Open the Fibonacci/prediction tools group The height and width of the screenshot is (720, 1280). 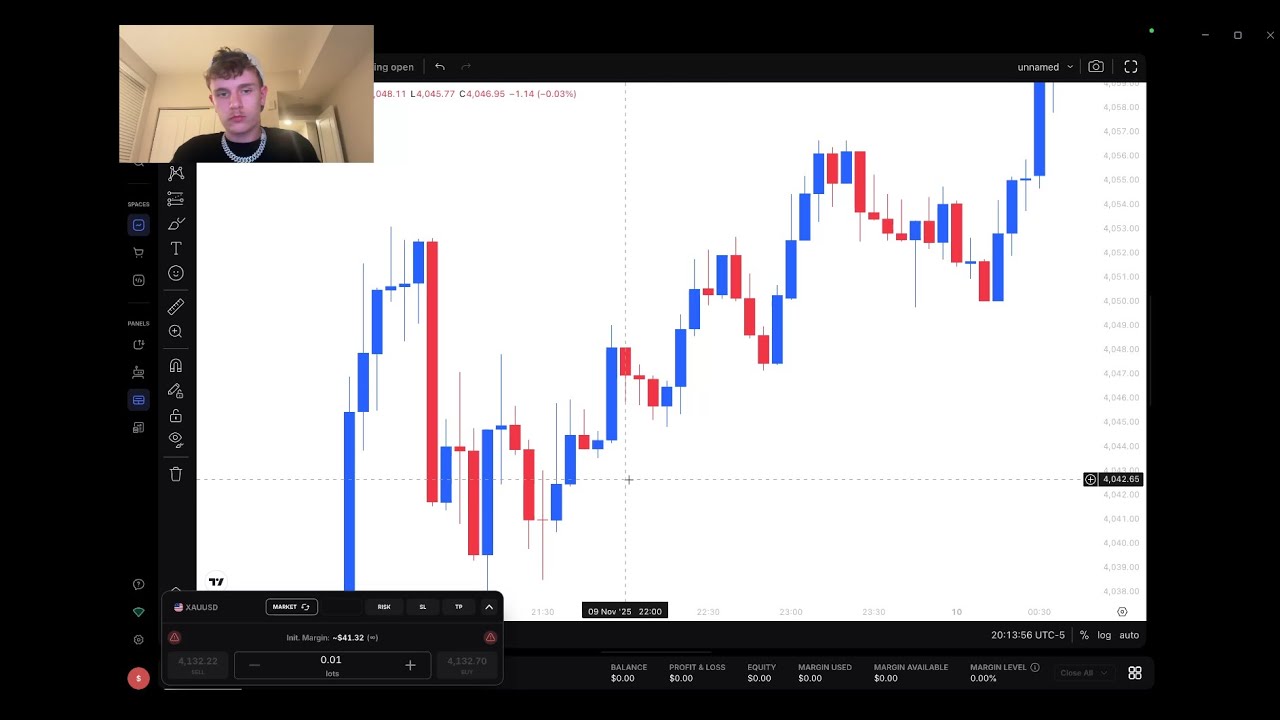pyautogui.click(x=176, y=199)
